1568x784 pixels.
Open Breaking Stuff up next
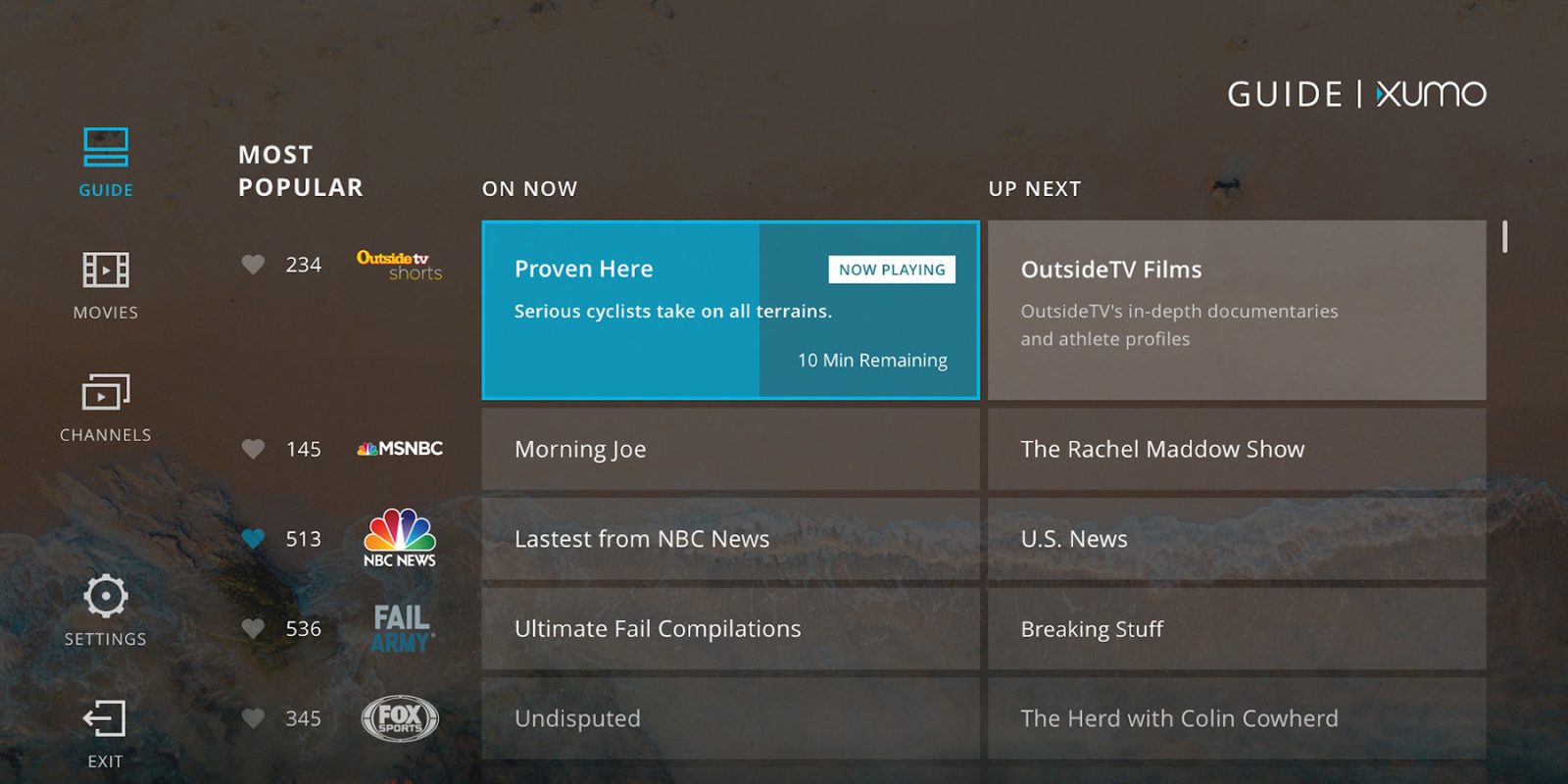[x=1237, y=628]
